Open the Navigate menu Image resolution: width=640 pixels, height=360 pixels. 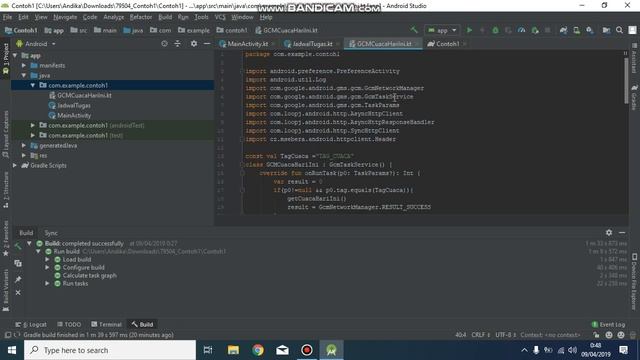tap(65, 17)
